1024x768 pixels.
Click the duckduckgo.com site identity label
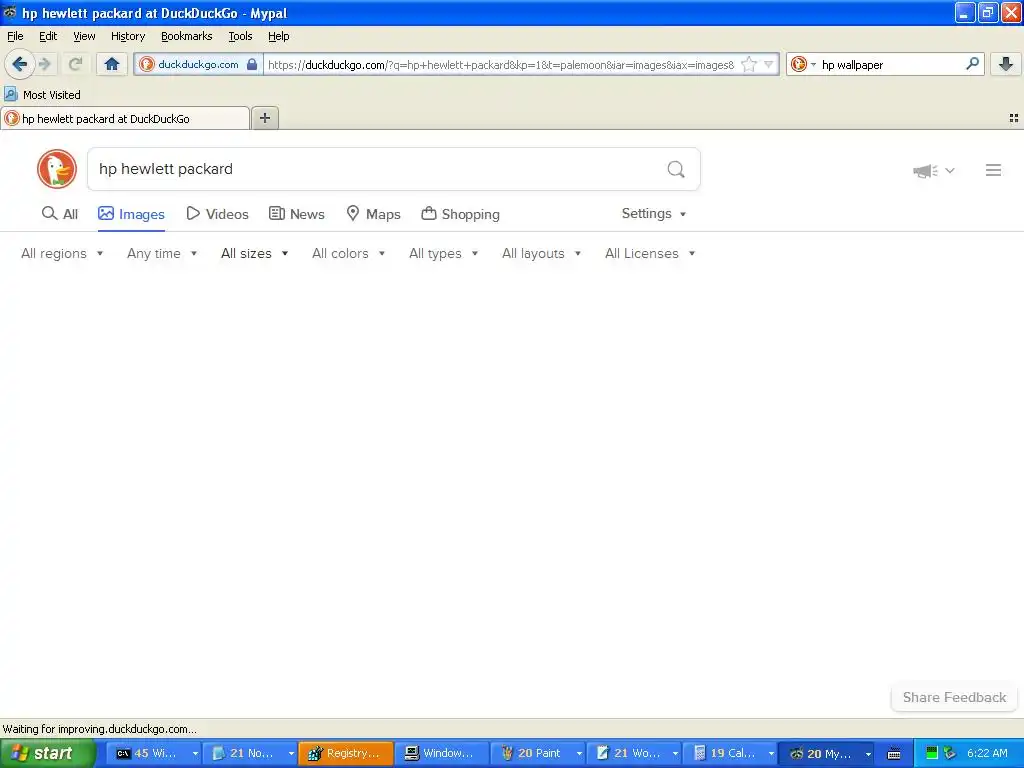[x=198, y=64]
